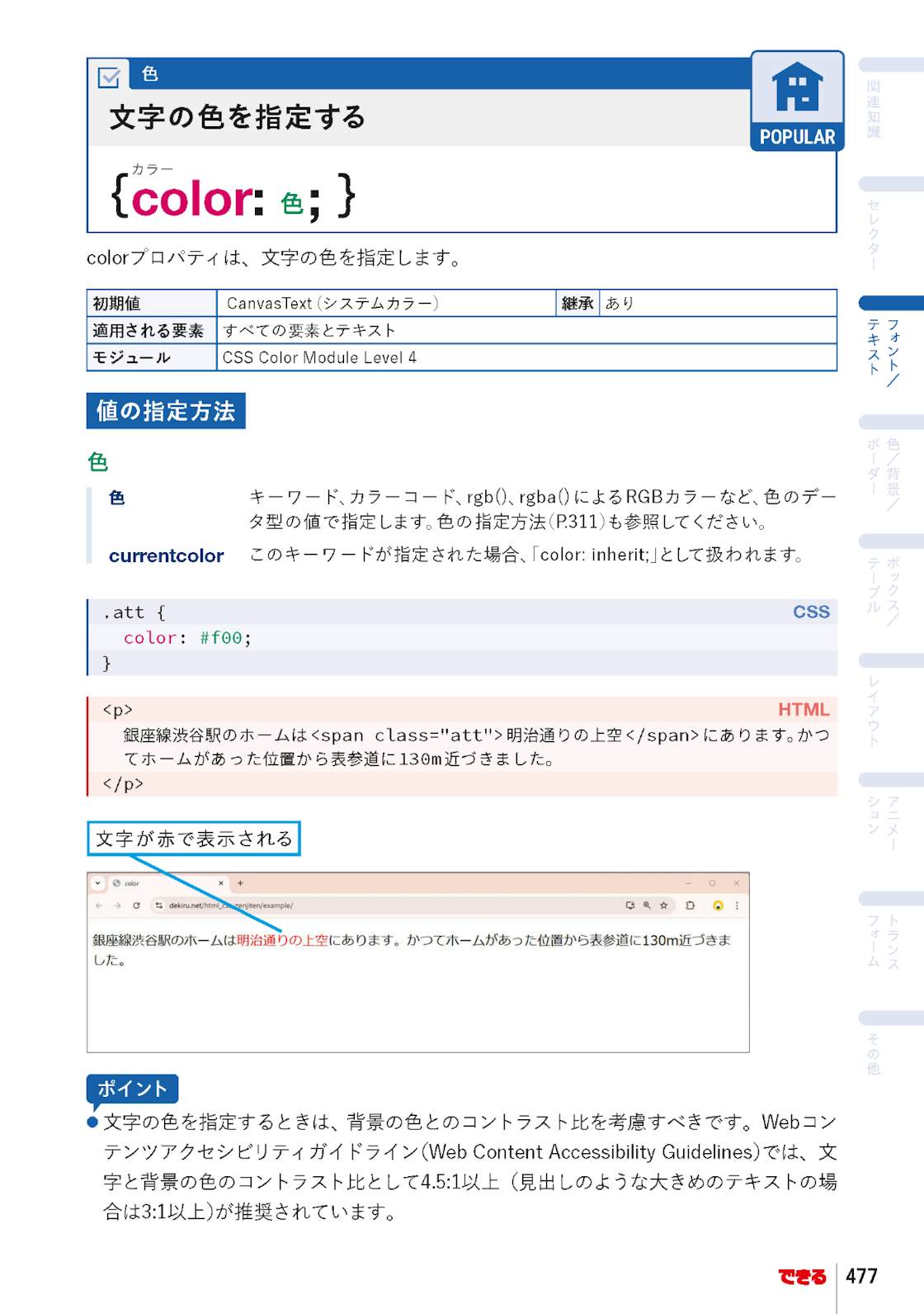Open the tab search dropdown arrow
Image resolution: width=924 pixels, height=1314 pixels.
[x=97, y=883]
